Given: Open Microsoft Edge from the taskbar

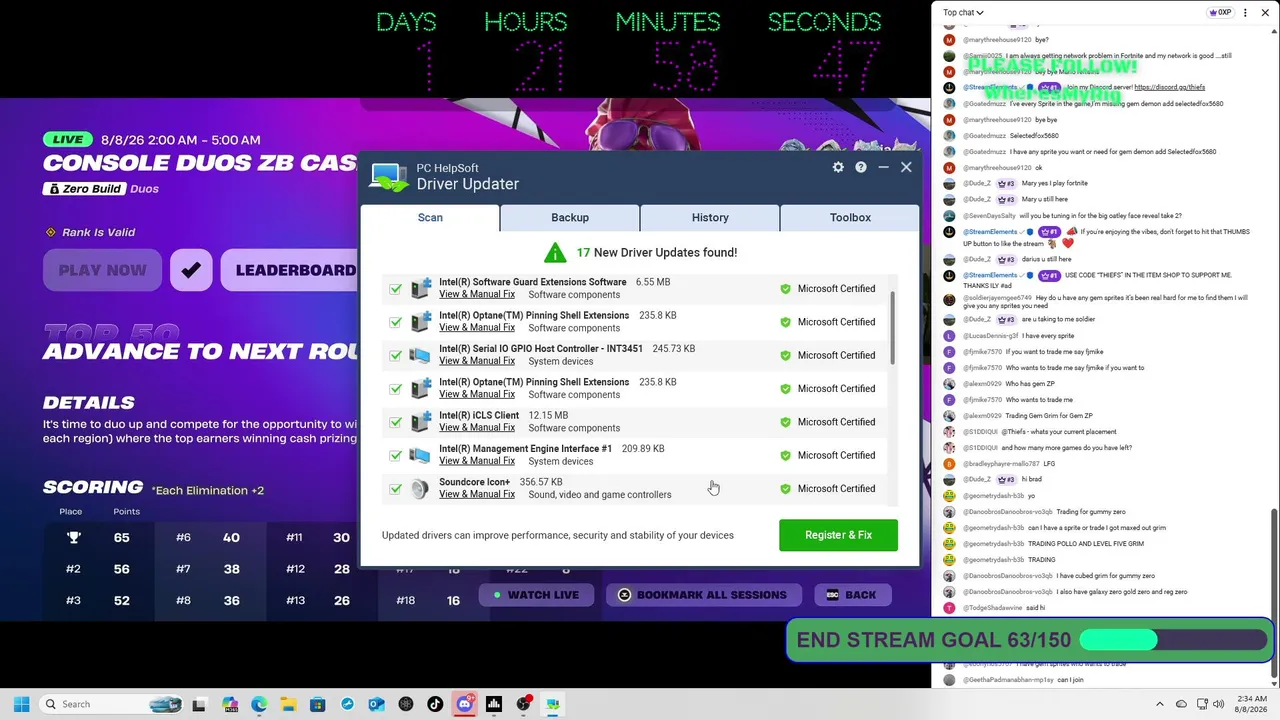Looking at the screenshot, I should pyautogui.click(x=259, y=704).
